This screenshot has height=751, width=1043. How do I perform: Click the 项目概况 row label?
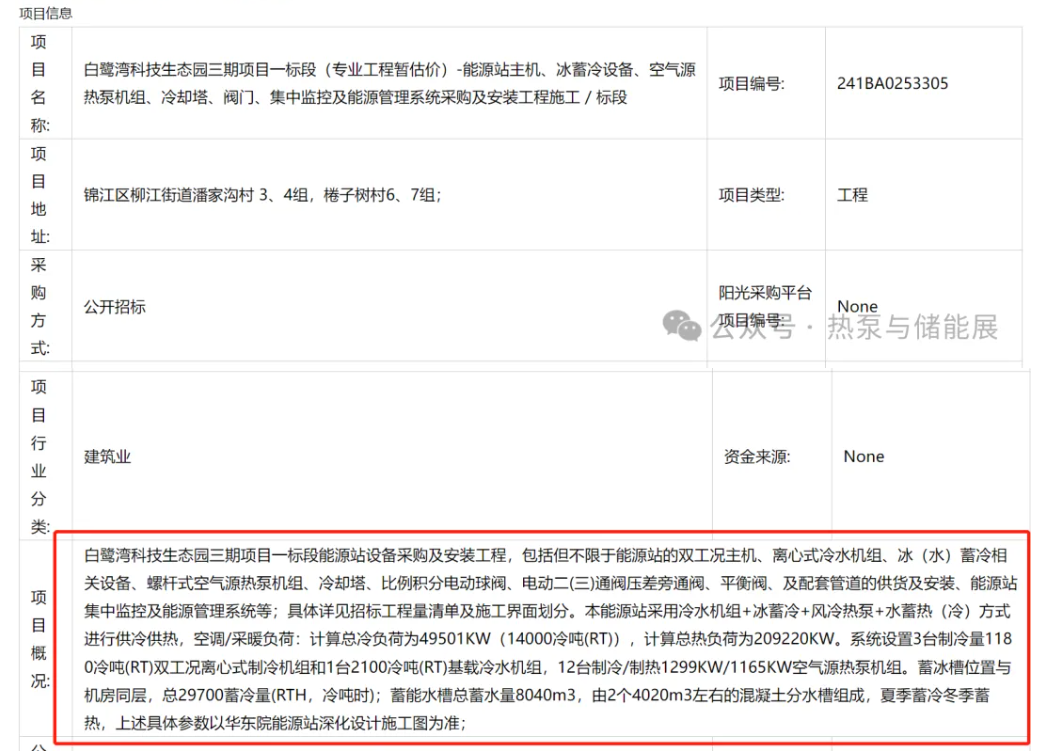[x=39, y=639]
